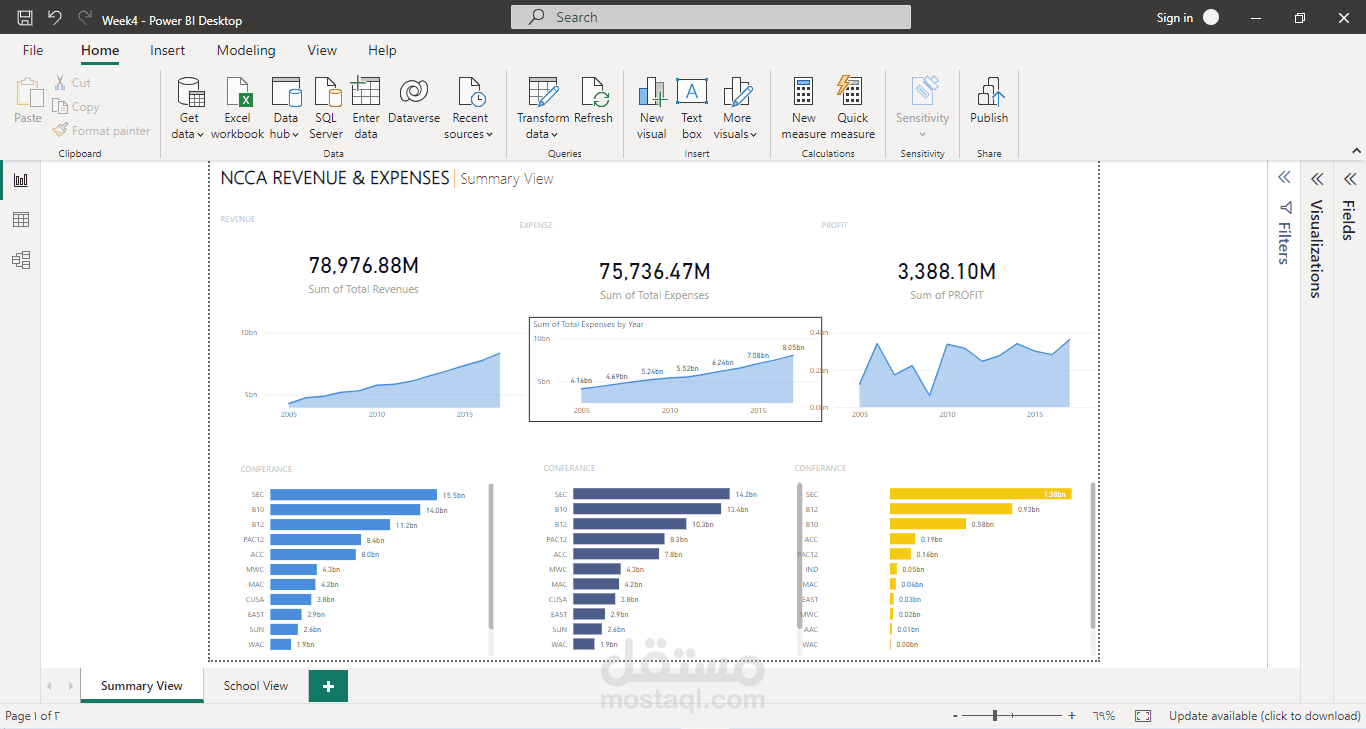
Task: Click the Filters pane label
Action: pyautogui.click(x=1284, y=242)
